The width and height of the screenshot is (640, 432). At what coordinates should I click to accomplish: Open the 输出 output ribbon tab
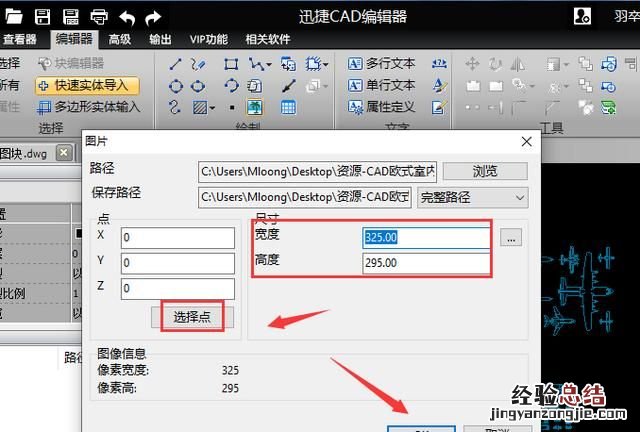pos(160,39)
